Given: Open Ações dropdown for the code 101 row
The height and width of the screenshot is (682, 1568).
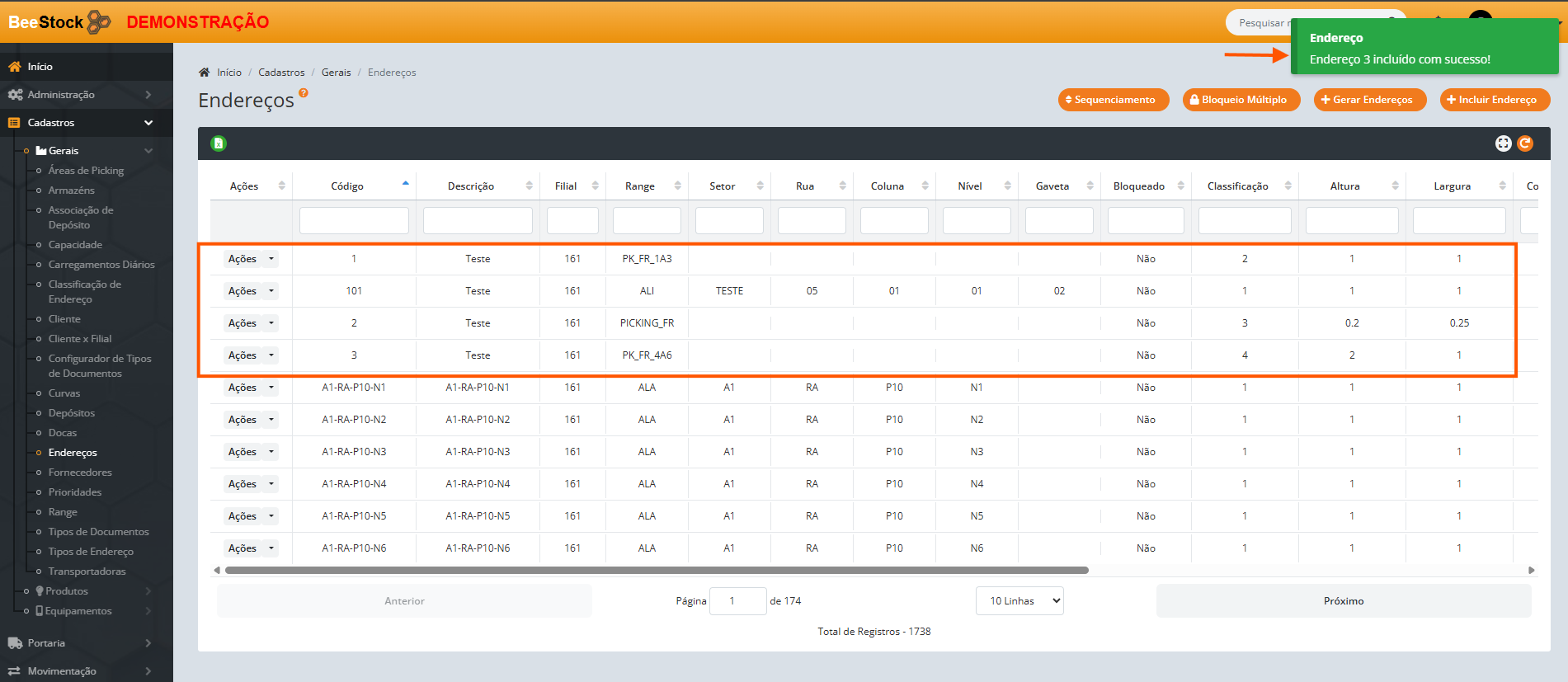Looking at the screenshot, I should [x=271, y=291].
